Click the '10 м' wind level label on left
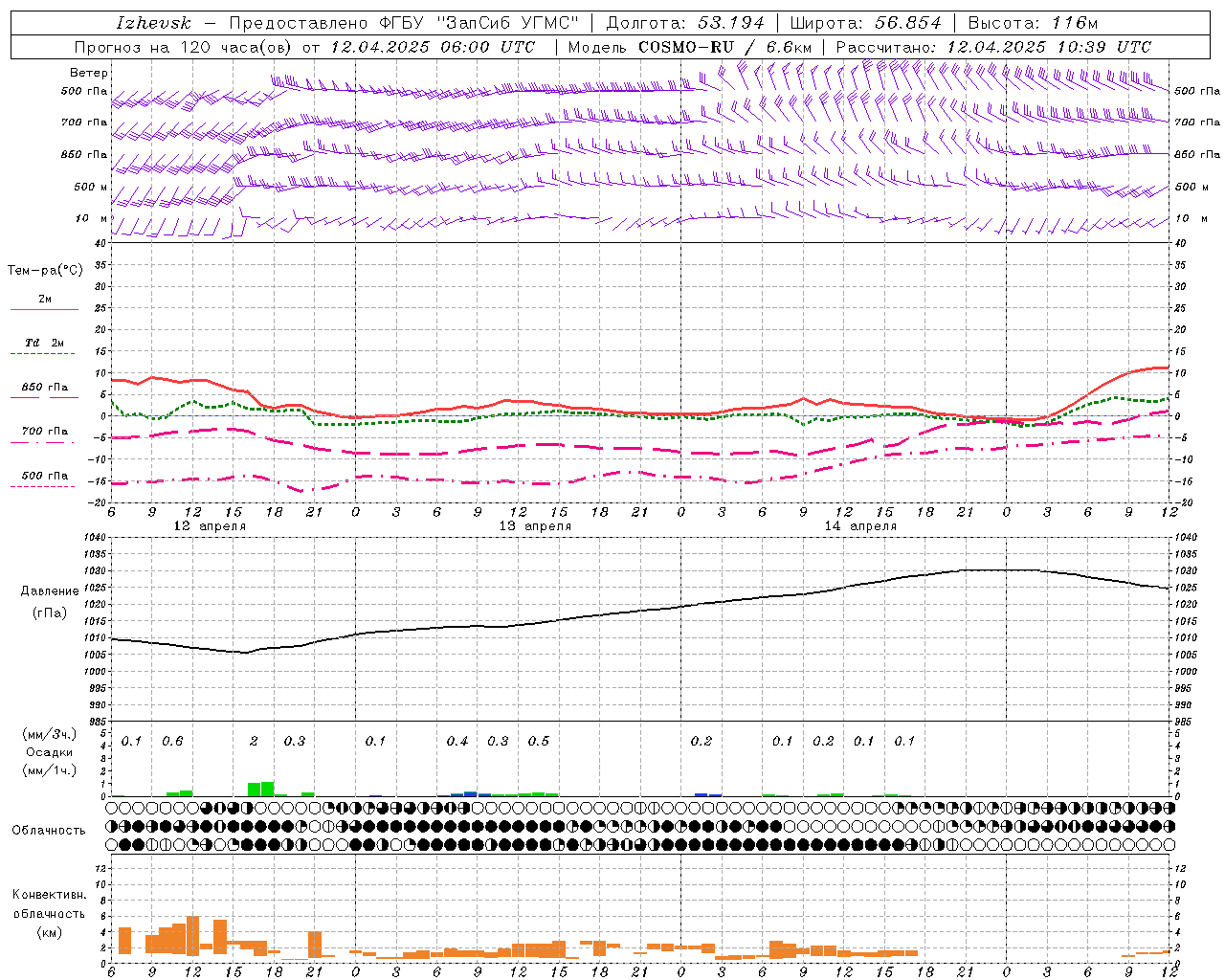1225x980 pixels. click(x=92, y=218)
